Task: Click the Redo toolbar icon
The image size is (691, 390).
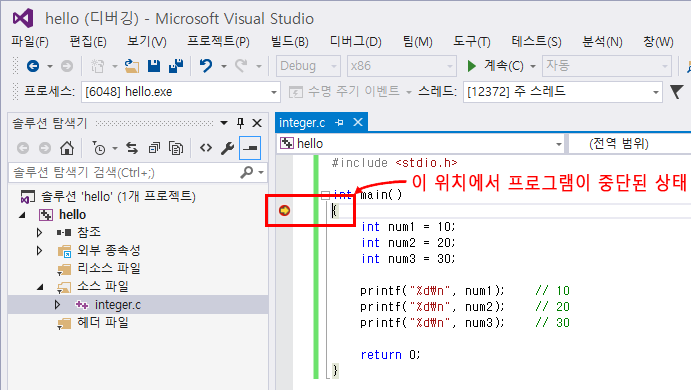Action: point(241,66)
